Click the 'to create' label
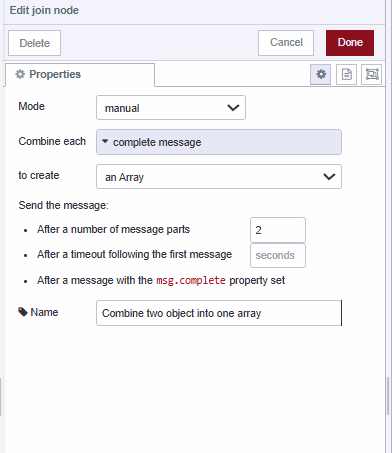The width and height of the screenshot is (392, 453). 39,175
